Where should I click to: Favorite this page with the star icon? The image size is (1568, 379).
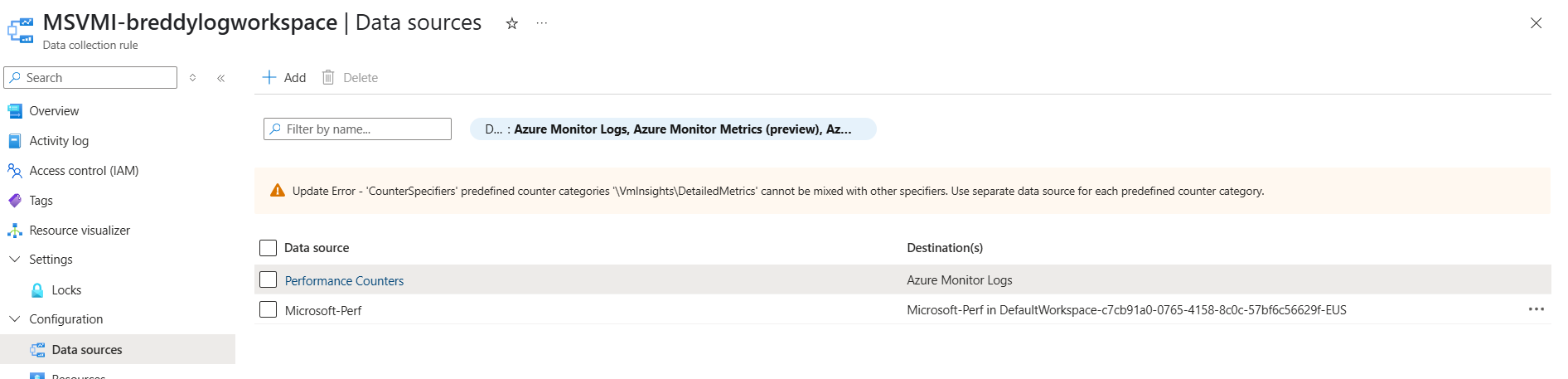[512, 23]
